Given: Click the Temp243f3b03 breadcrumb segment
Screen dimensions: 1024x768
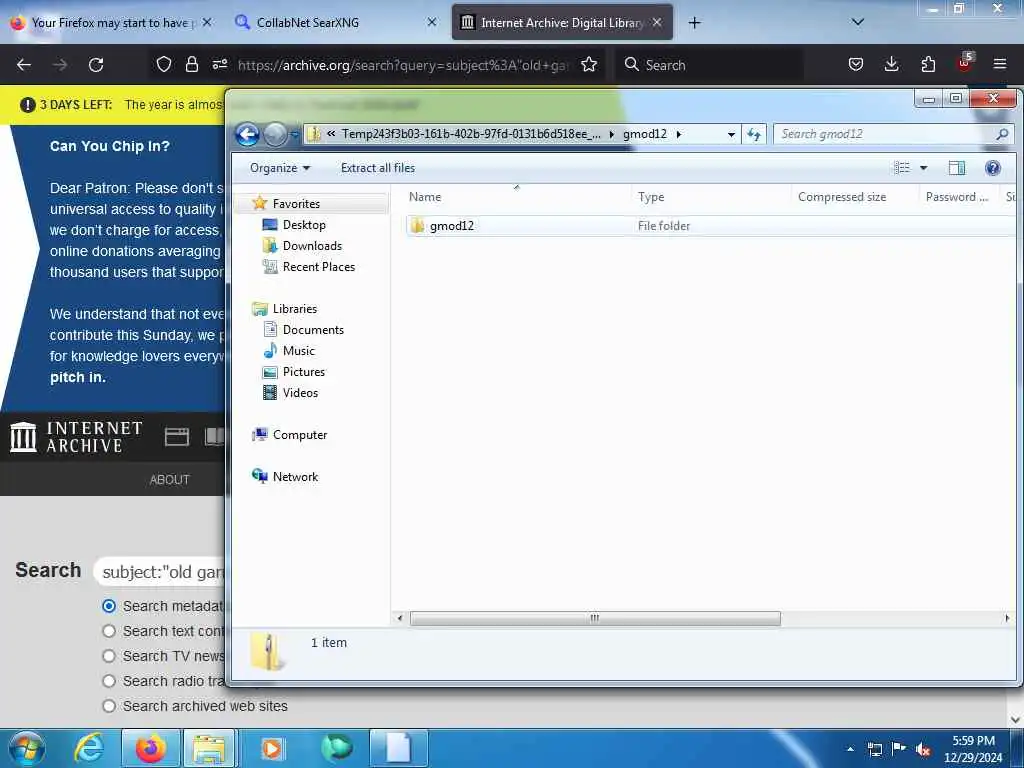Looking at the screenshot, I should (x=471, y=134).
